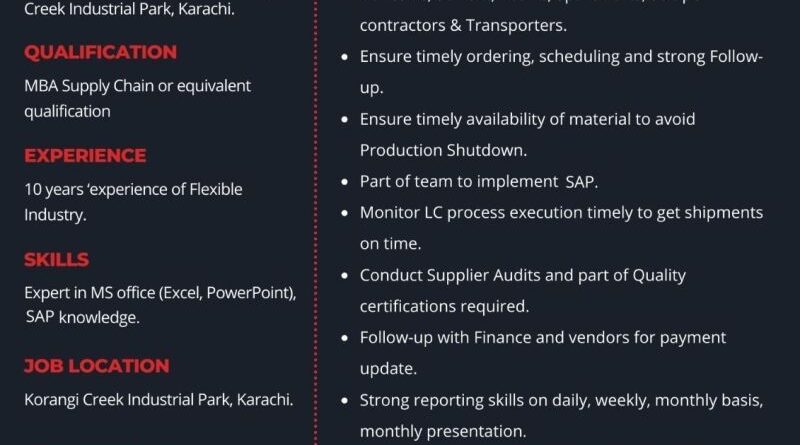Click the bullet dot before Conduct Supplier Audits
The height and width of the screenshot is (445, 800).
(345, 276)
